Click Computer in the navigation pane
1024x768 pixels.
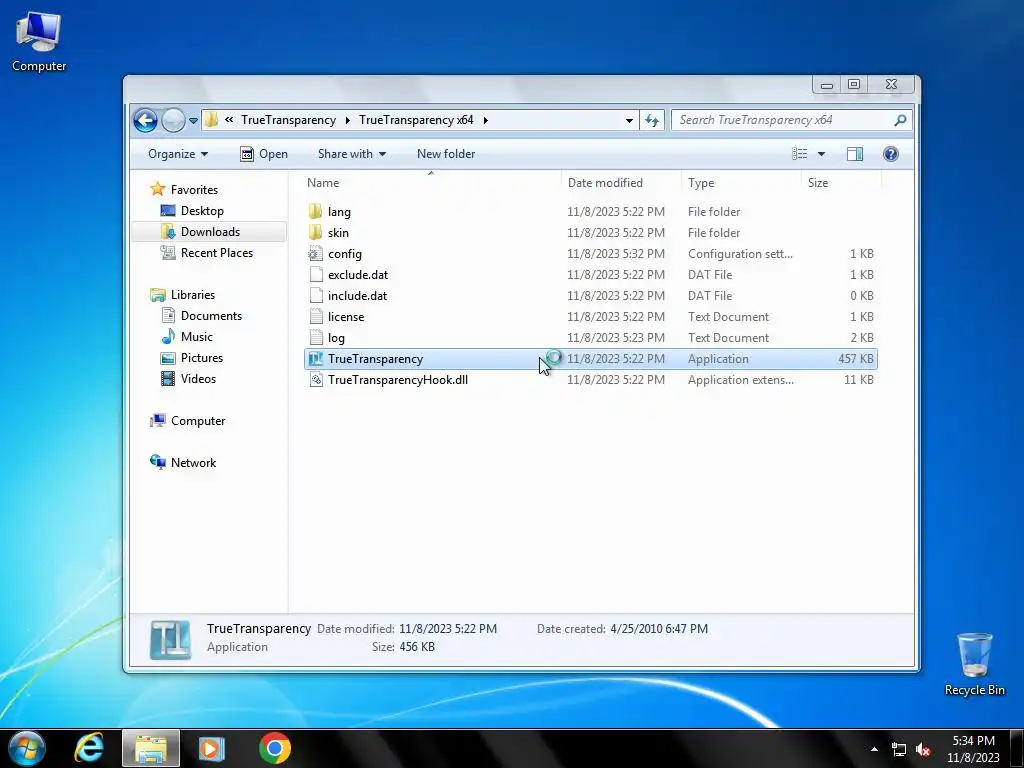coord(198,421)
